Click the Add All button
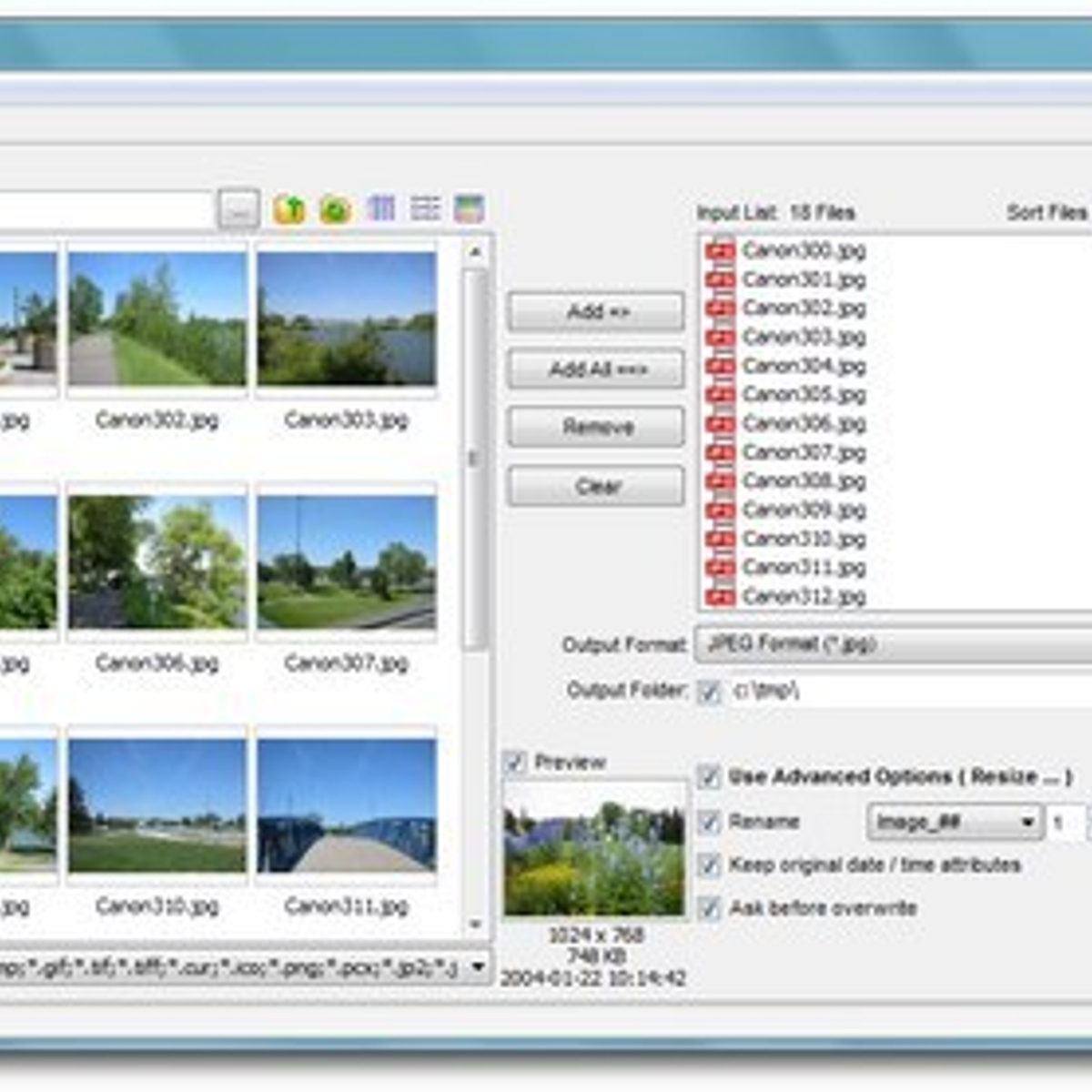Image resolution: width=1092 pixels, height=1092 pixels. point(596,369)
